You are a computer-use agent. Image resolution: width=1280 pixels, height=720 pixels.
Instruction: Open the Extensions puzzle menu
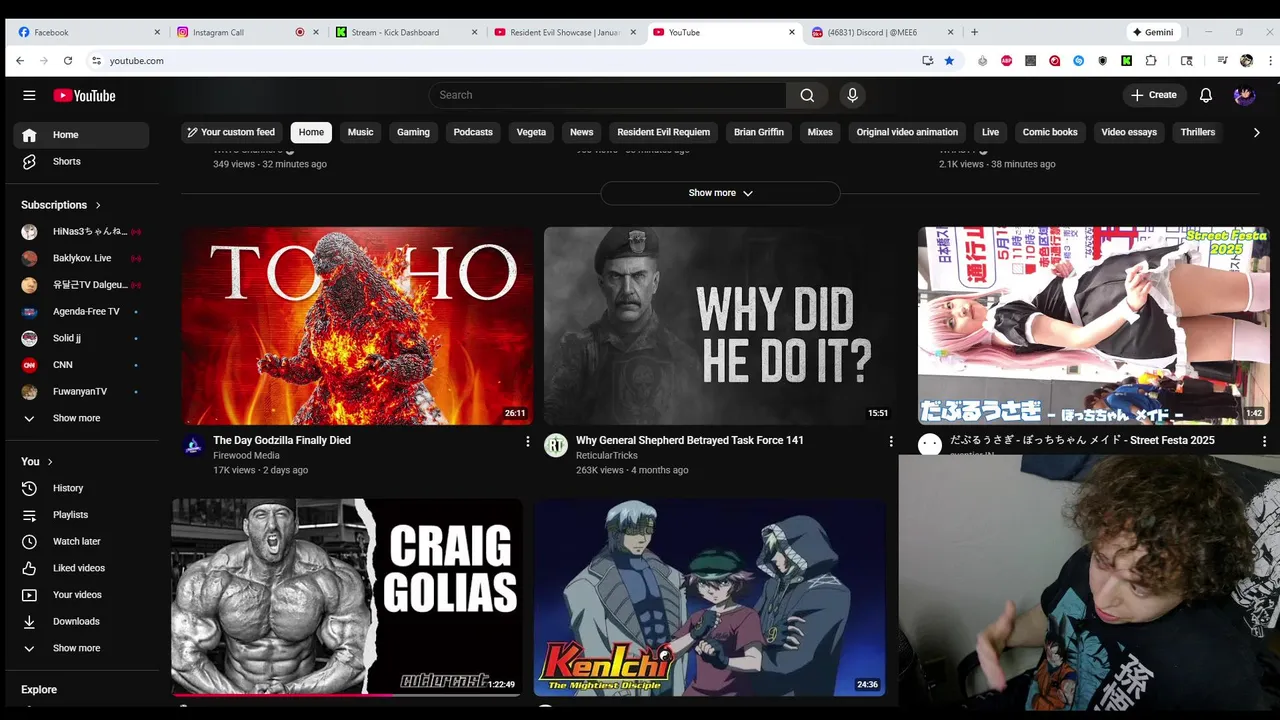coord(1151,61)
